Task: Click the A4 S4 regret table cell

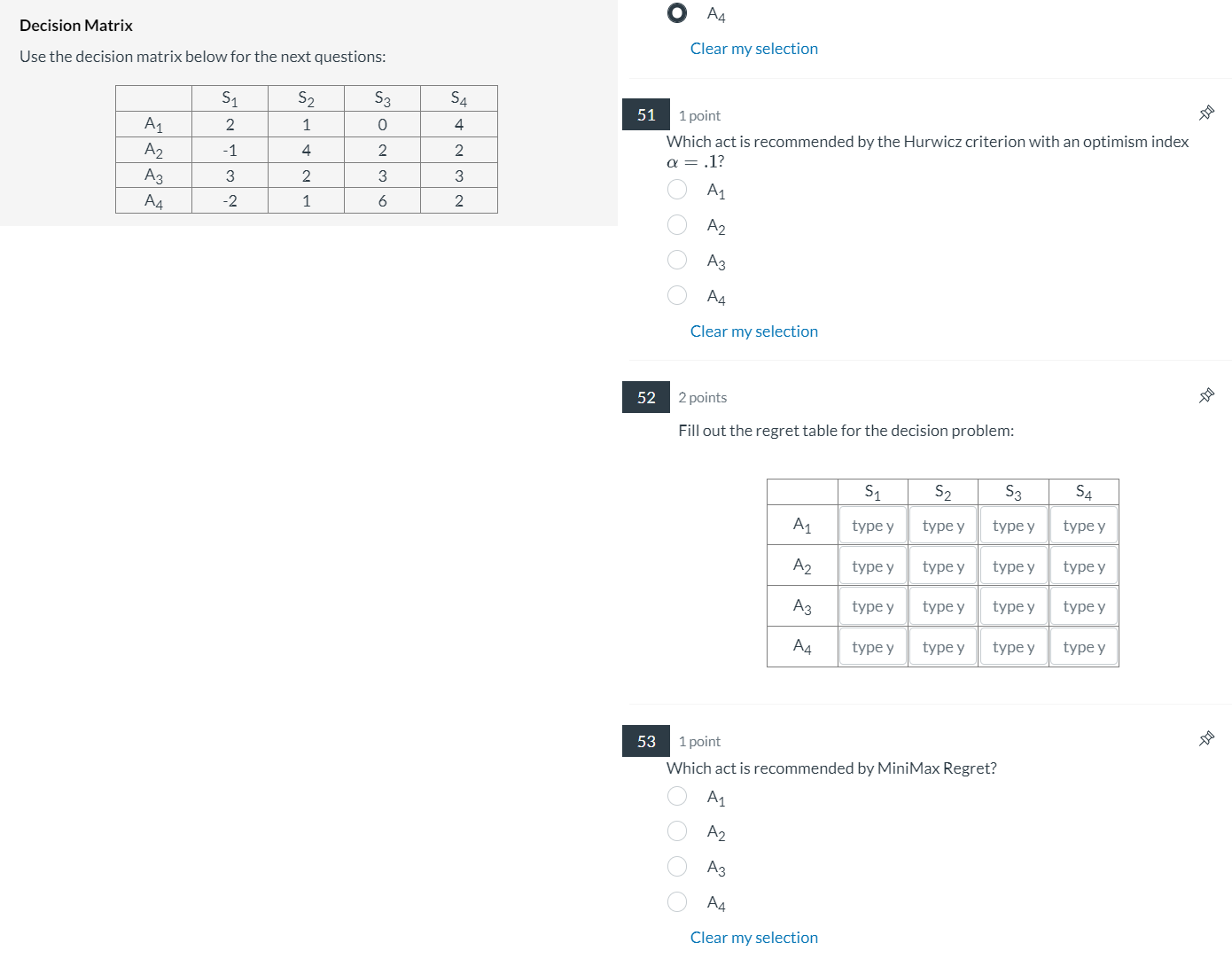Action: click(x=1083, y=646)
